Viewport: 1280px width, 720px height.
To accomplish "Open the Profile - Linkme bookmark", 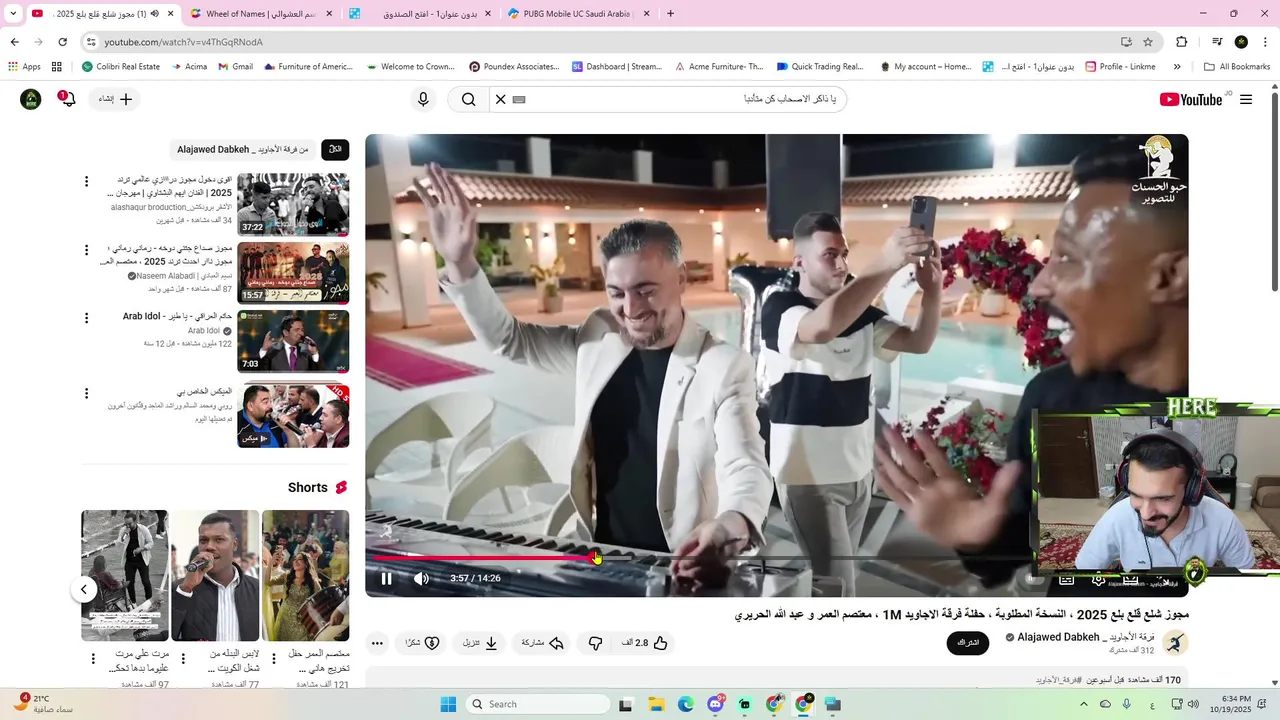I will click(1118, 67).
